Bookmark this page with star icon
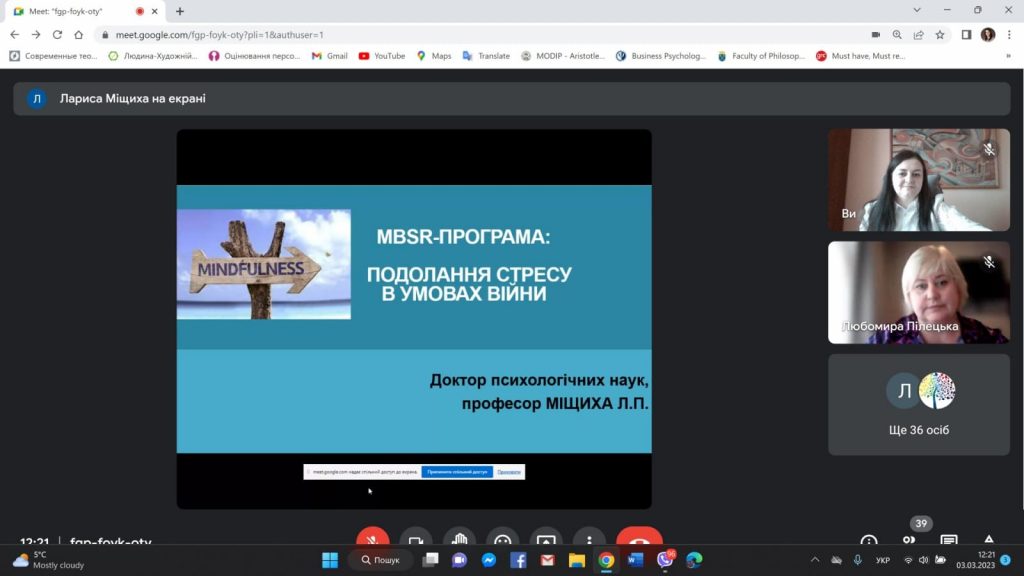This screenshot has width=1024, height=576. click(x=940, y=34)
